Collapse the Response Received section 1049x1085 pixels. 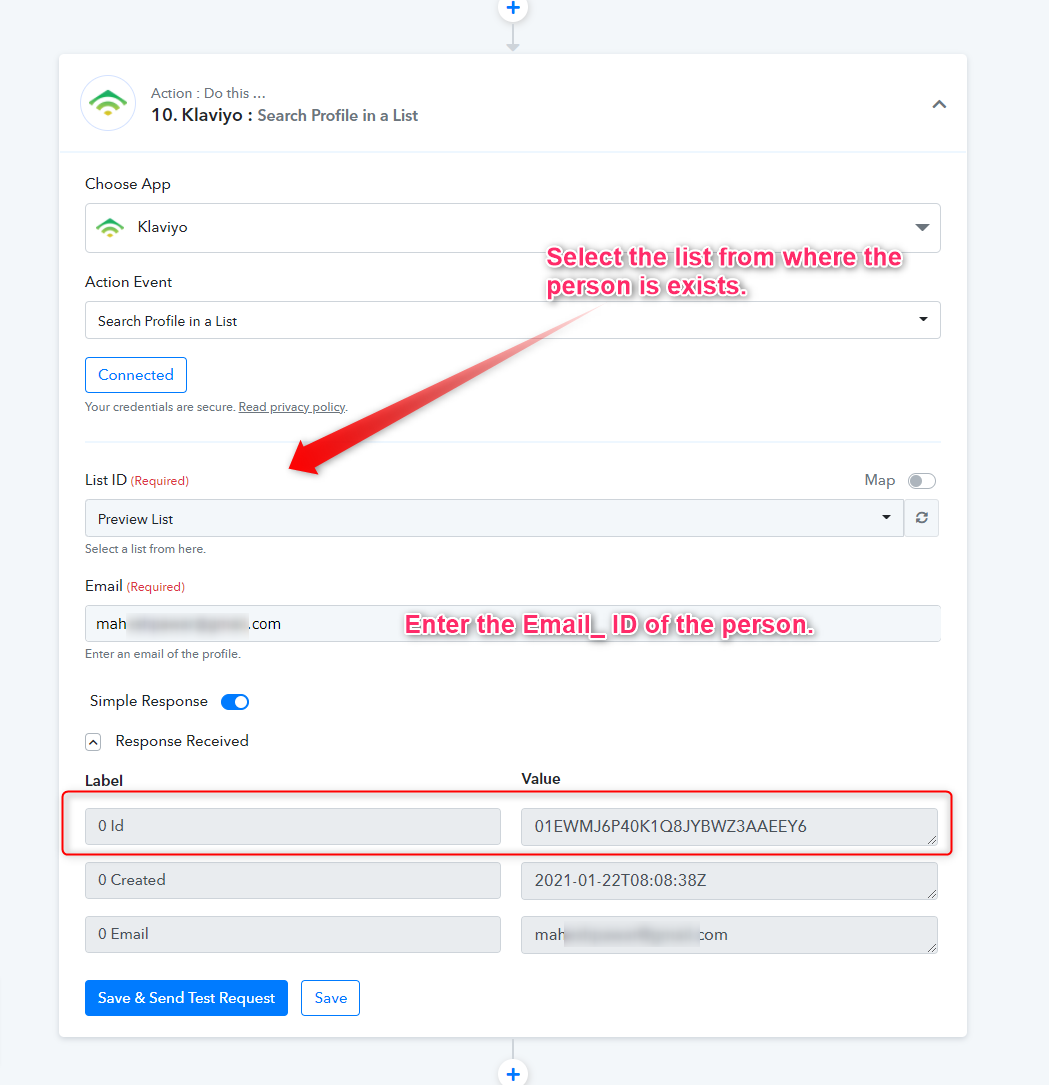(x=93, y=742)
